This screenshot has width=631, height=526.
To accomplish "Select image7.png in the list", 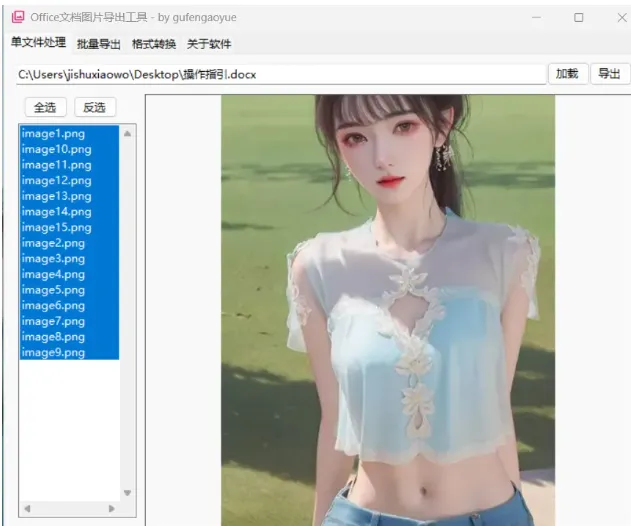I will pos(69,322).
